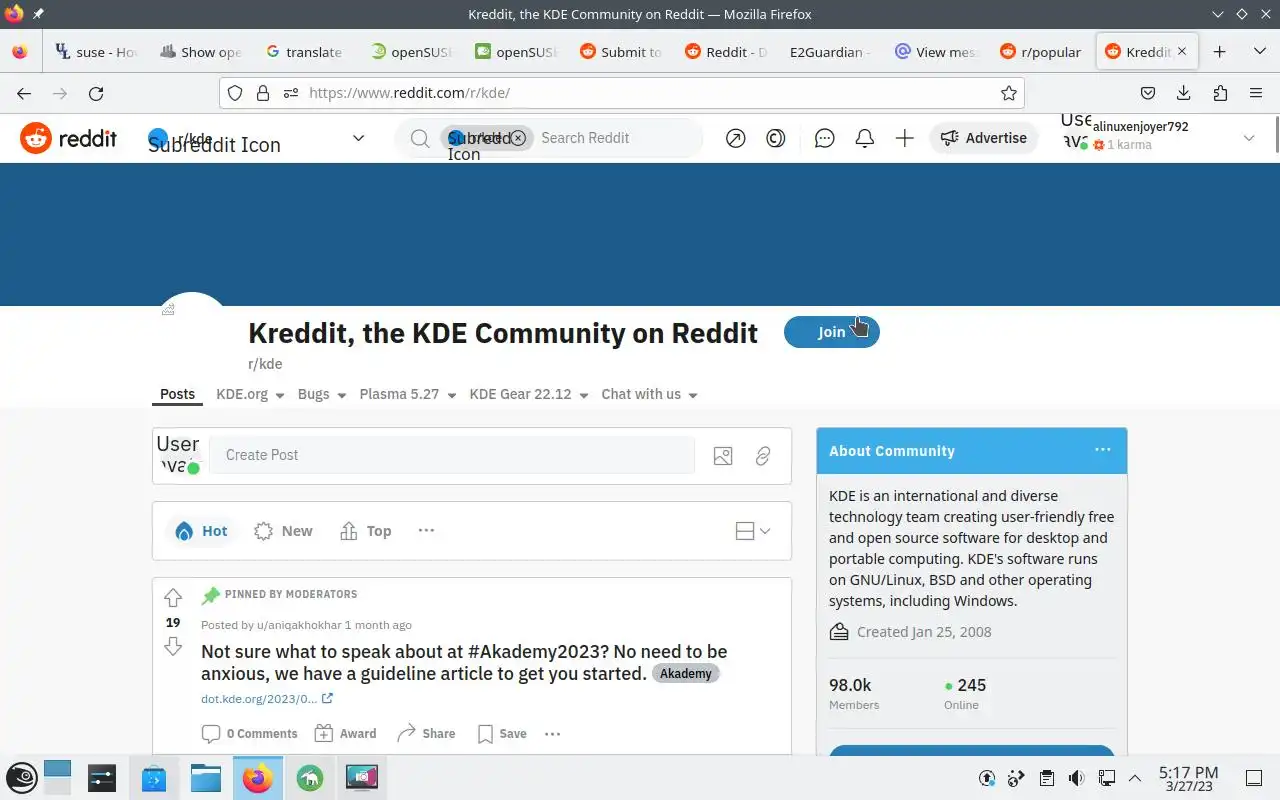Image resolution: width=1280 pixels, height=800 pixels.
Task: Open the notifications bell
Action: coord(865,139)
